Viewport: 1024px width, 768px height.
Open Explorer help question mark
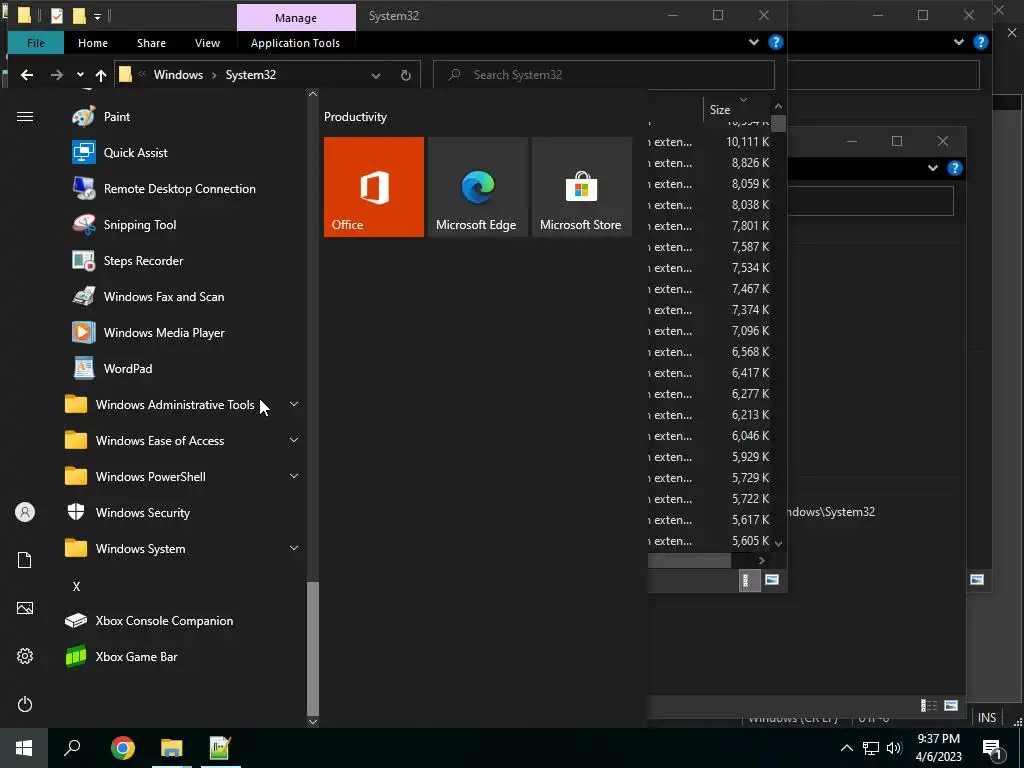775,42
